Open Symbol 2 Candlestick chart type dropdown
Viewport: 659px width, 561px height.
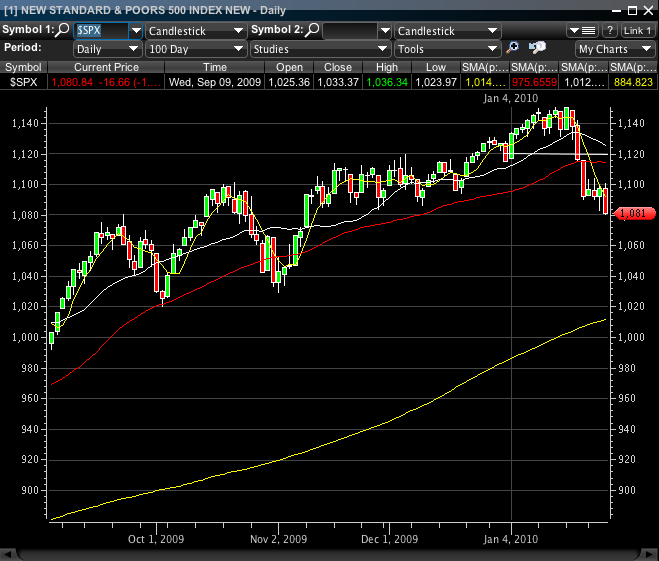[446, 31]
